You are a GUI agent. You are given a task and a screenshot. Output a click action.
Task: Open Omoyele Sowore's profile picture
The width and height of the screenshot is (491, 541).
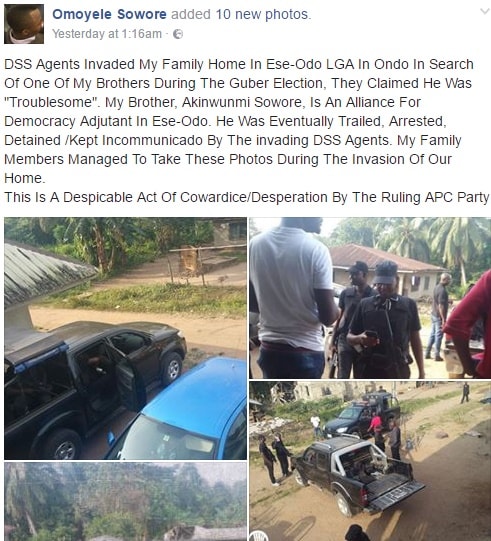tap(24, 24)
